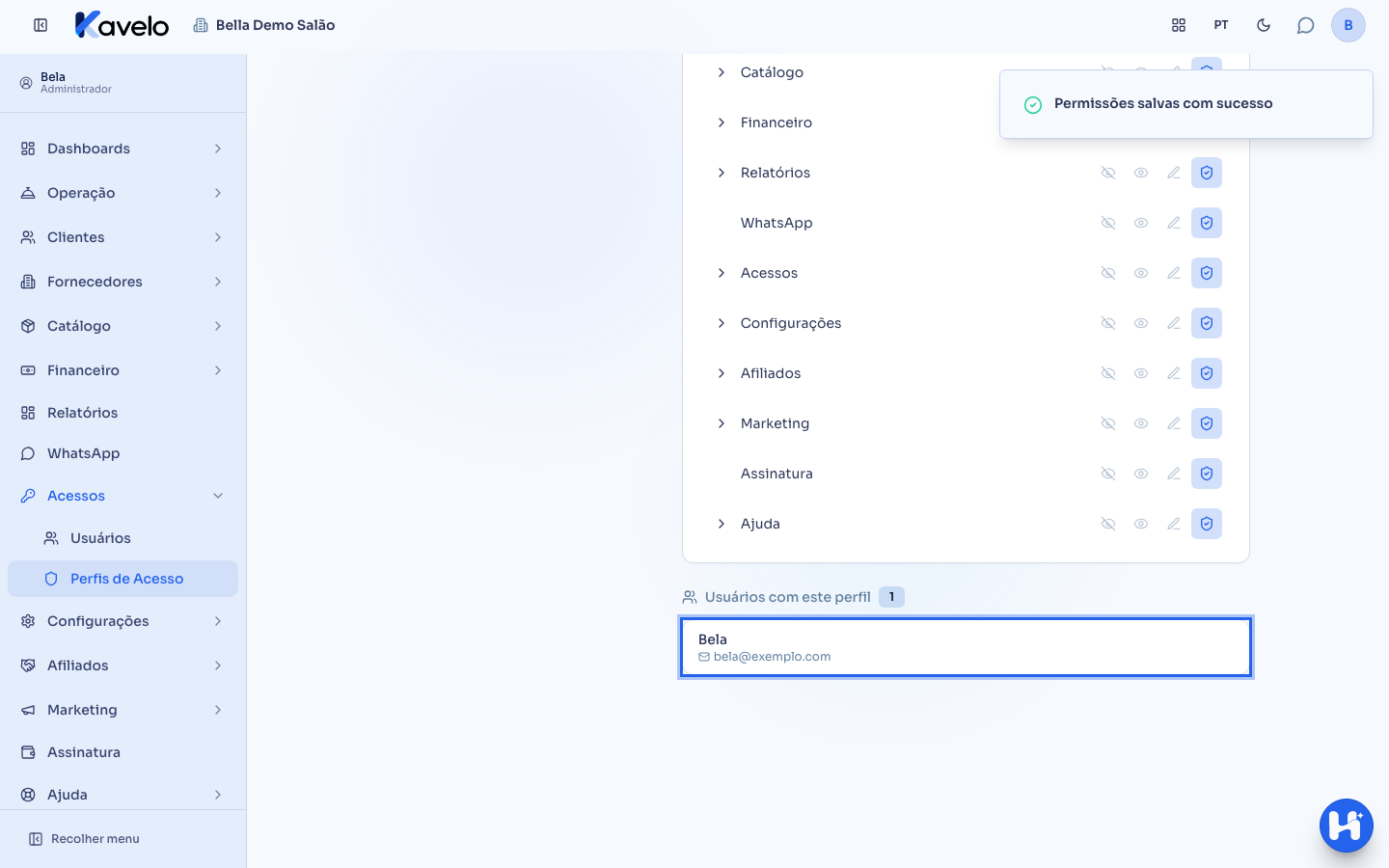This screenshot has height=868, width=1389.
Task: Open Bella Demo Salão company selector
Action: click(264, 25)
